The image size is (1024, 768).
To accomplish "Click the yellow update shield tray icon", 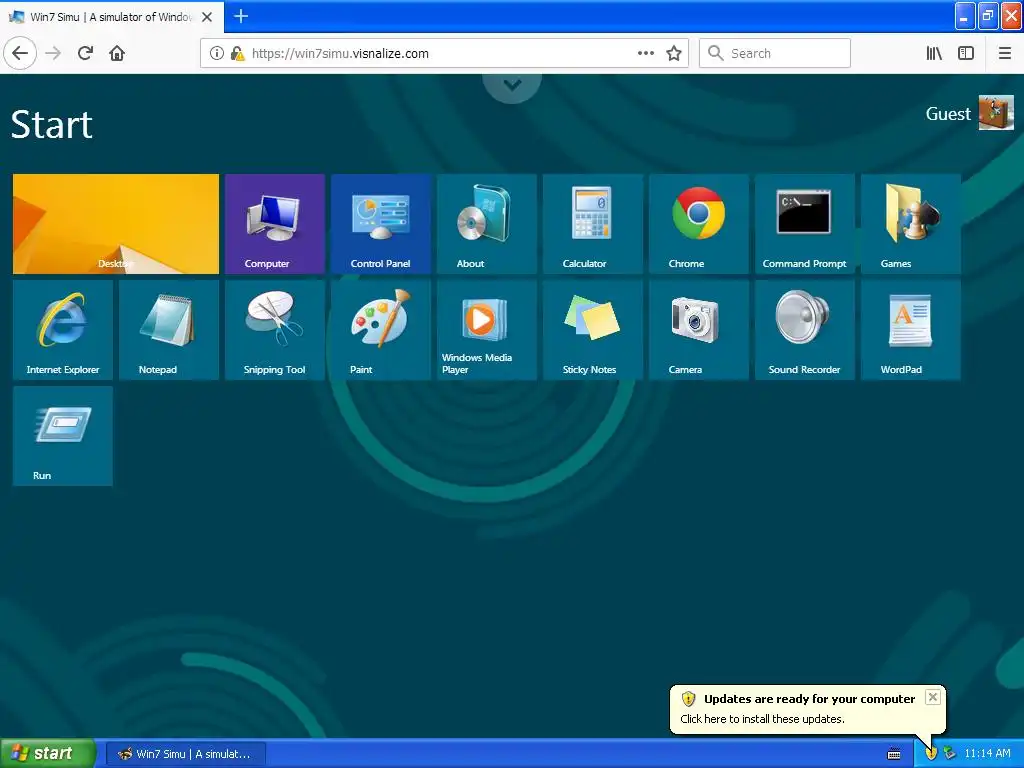I will coord(931,754).
